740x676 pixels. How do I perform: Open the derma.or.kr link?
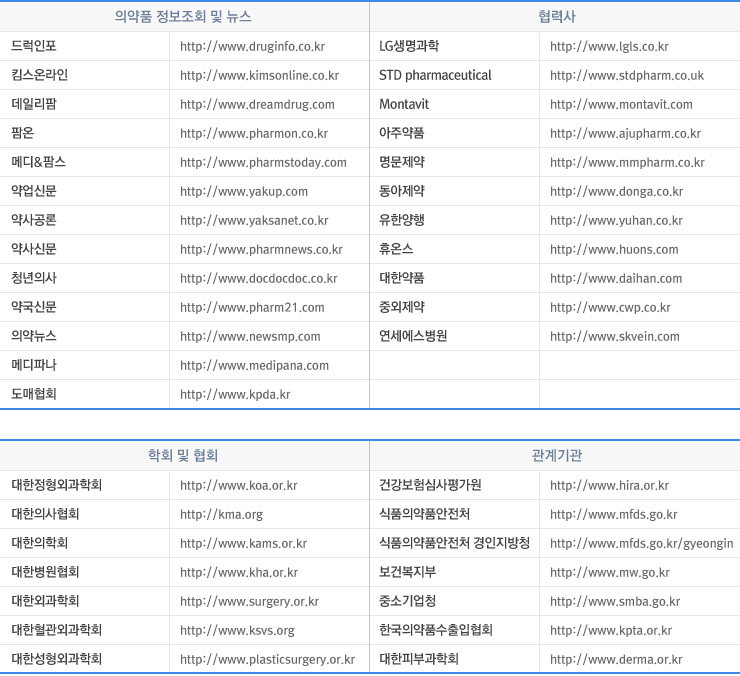[616, 659]
